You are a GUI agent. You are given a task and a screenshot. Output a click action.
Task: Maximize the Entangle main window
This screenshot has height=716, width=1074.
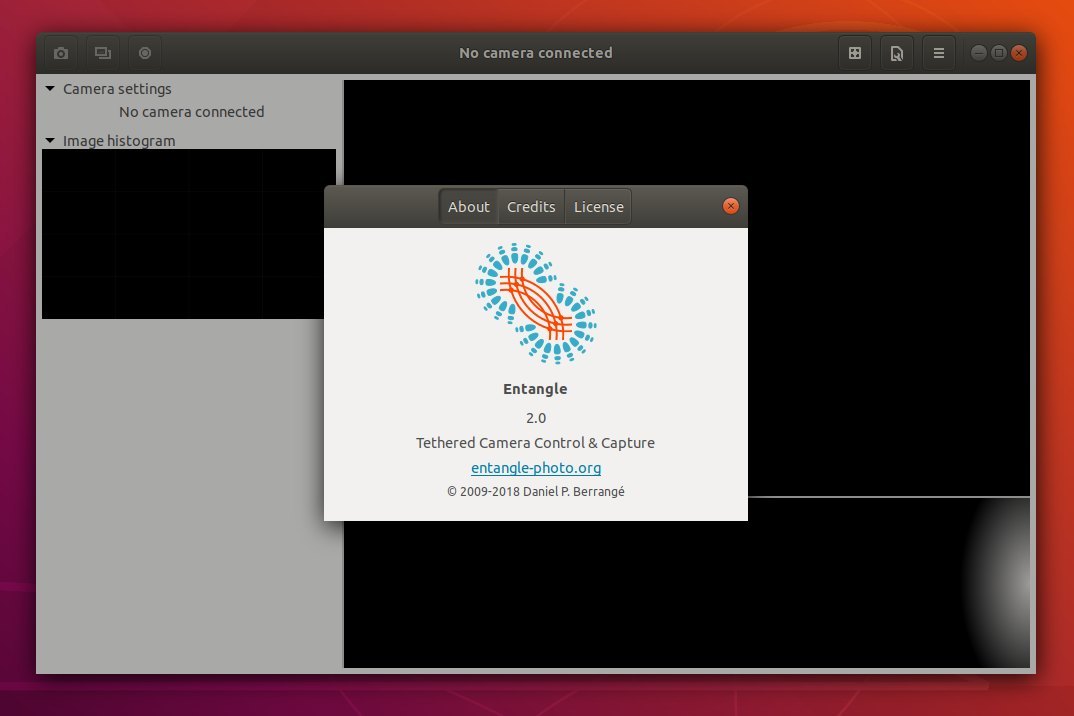point(999,53)
